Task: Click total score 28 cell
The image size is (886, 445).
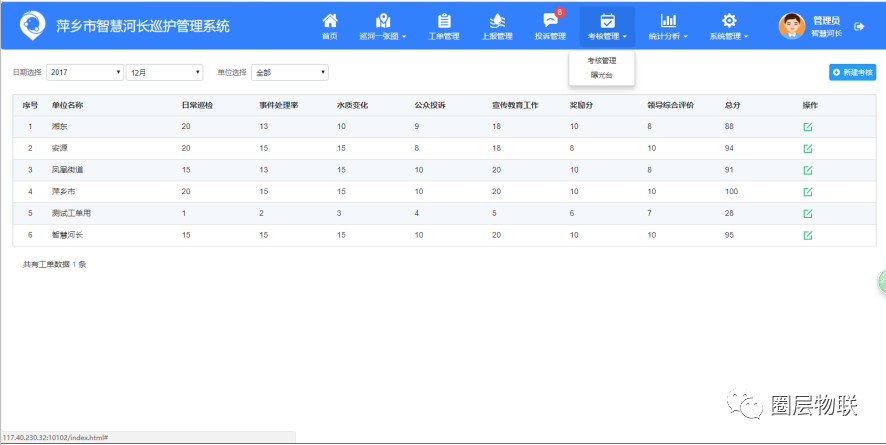Action: (x=729, y=213)
